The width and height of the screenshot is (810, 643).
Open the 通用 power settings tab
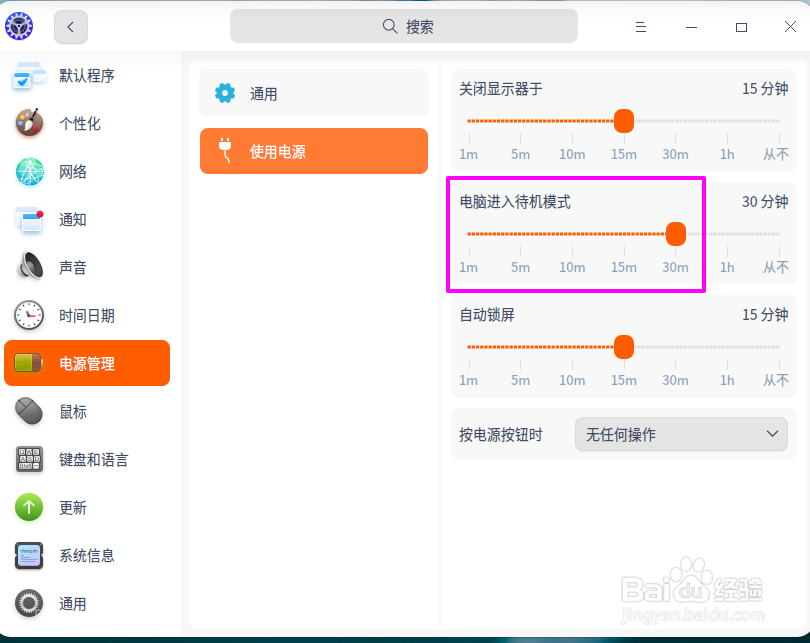pos(314,93)
